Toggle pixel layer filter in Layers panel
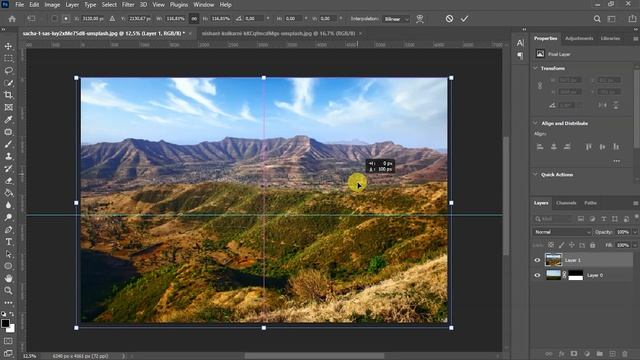Image resolution: width=640 pixels, height=360 pixels. pyautogui.click(x=581, y=219)
